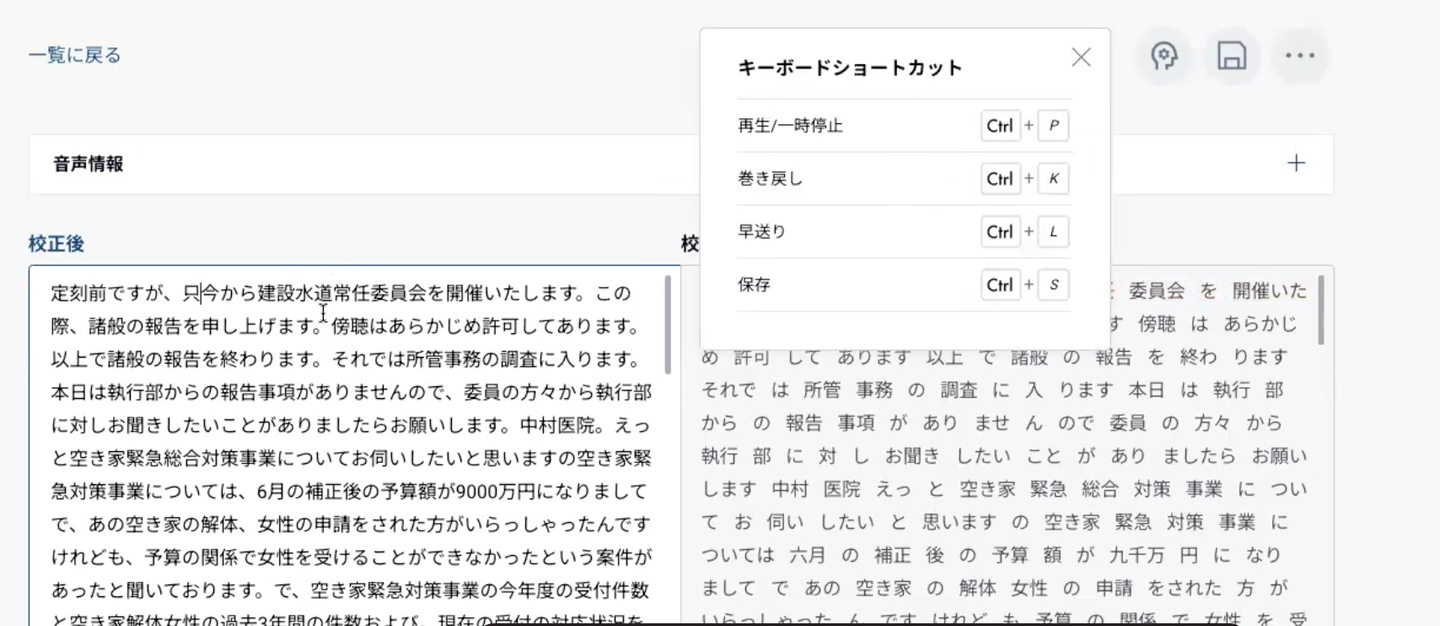The image size is (1440, 626).
Task: Go back via the 一覧に戻る link
Action: pos(75,56)
